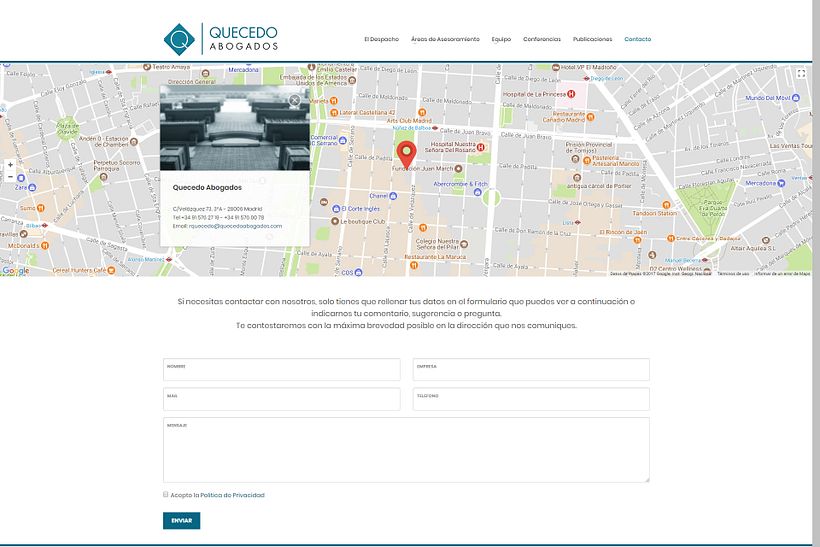
Task: Click the red location pin marker
Action: click(x=406, y=154)
